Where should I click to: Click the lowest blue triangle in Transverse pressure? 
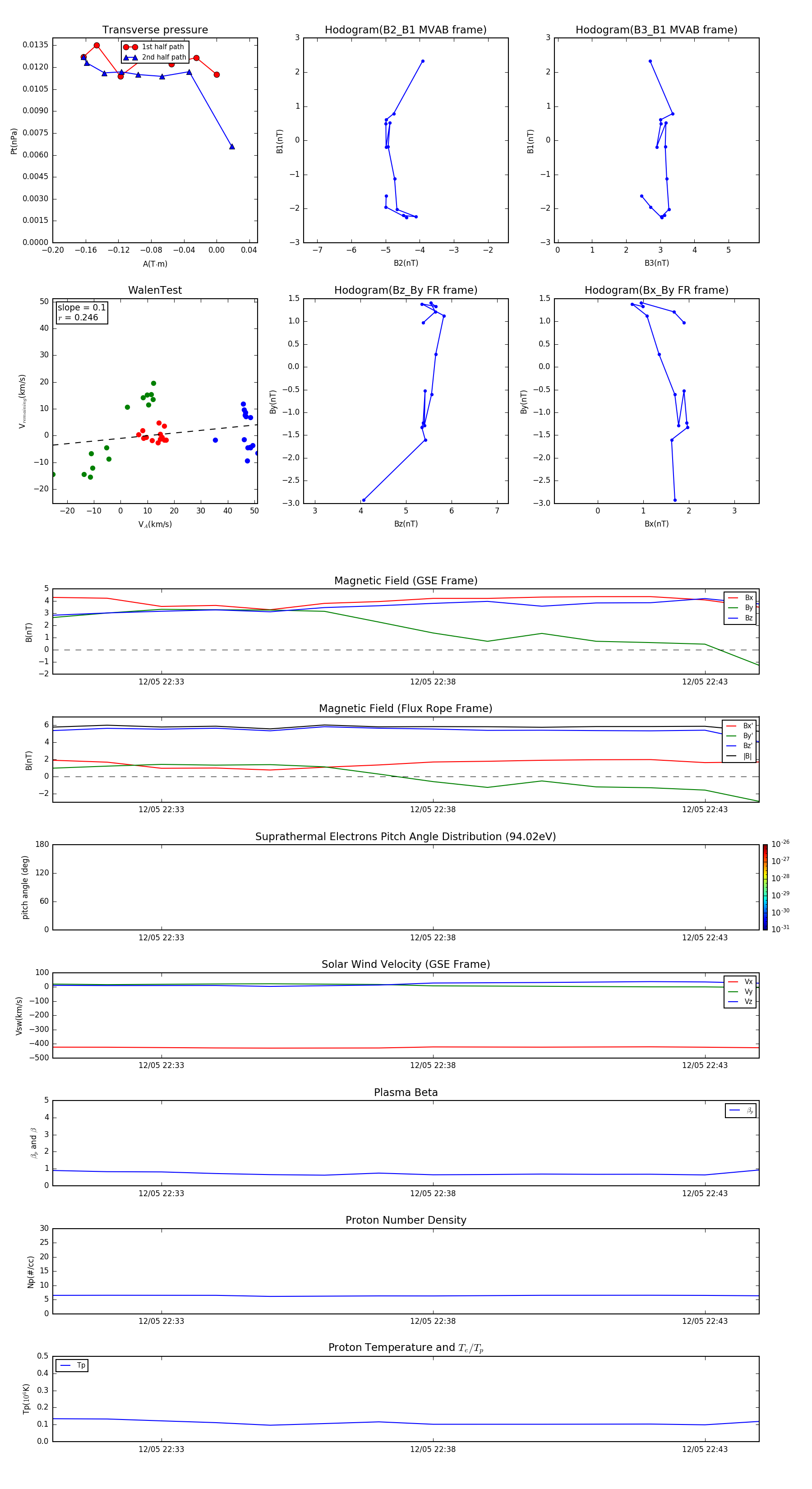point(232,146)
